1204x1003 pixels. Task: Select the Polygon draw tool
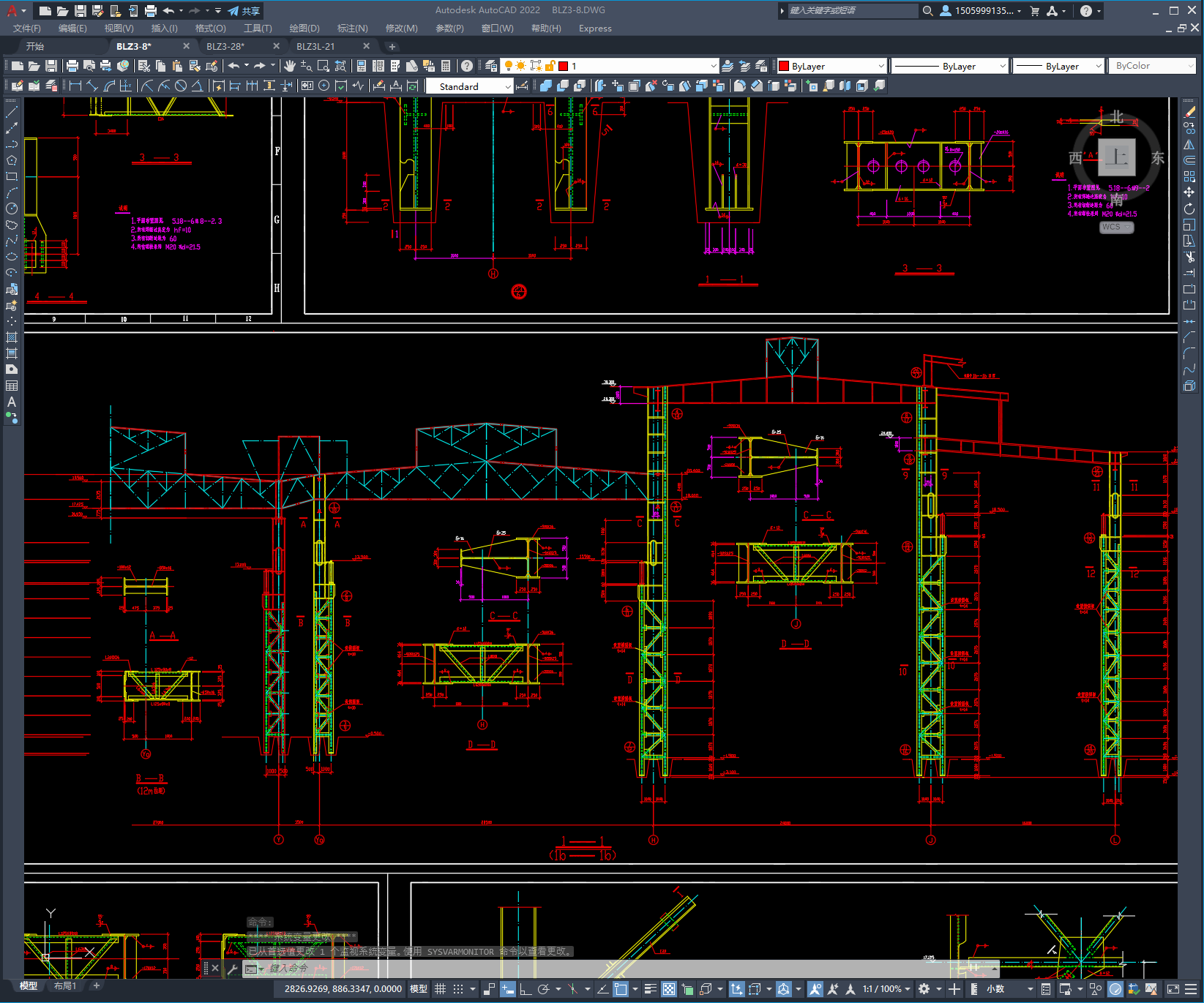coord(12,160)
